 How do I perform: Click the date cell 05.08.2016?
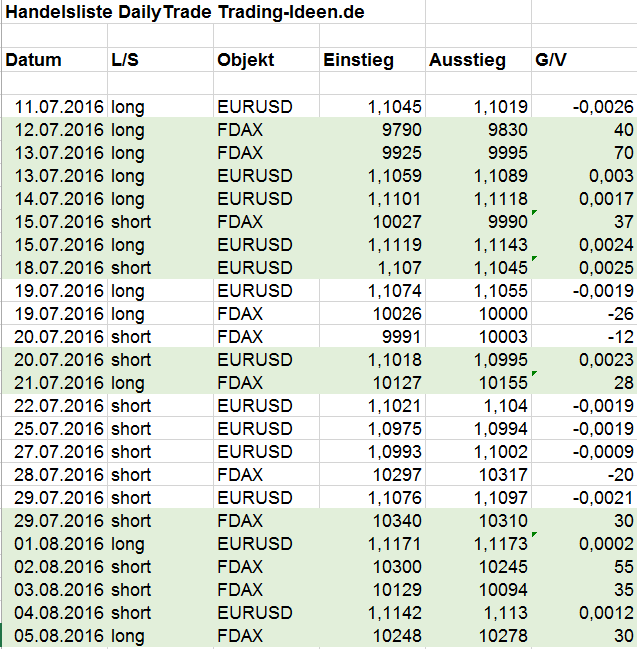point(55,636)
